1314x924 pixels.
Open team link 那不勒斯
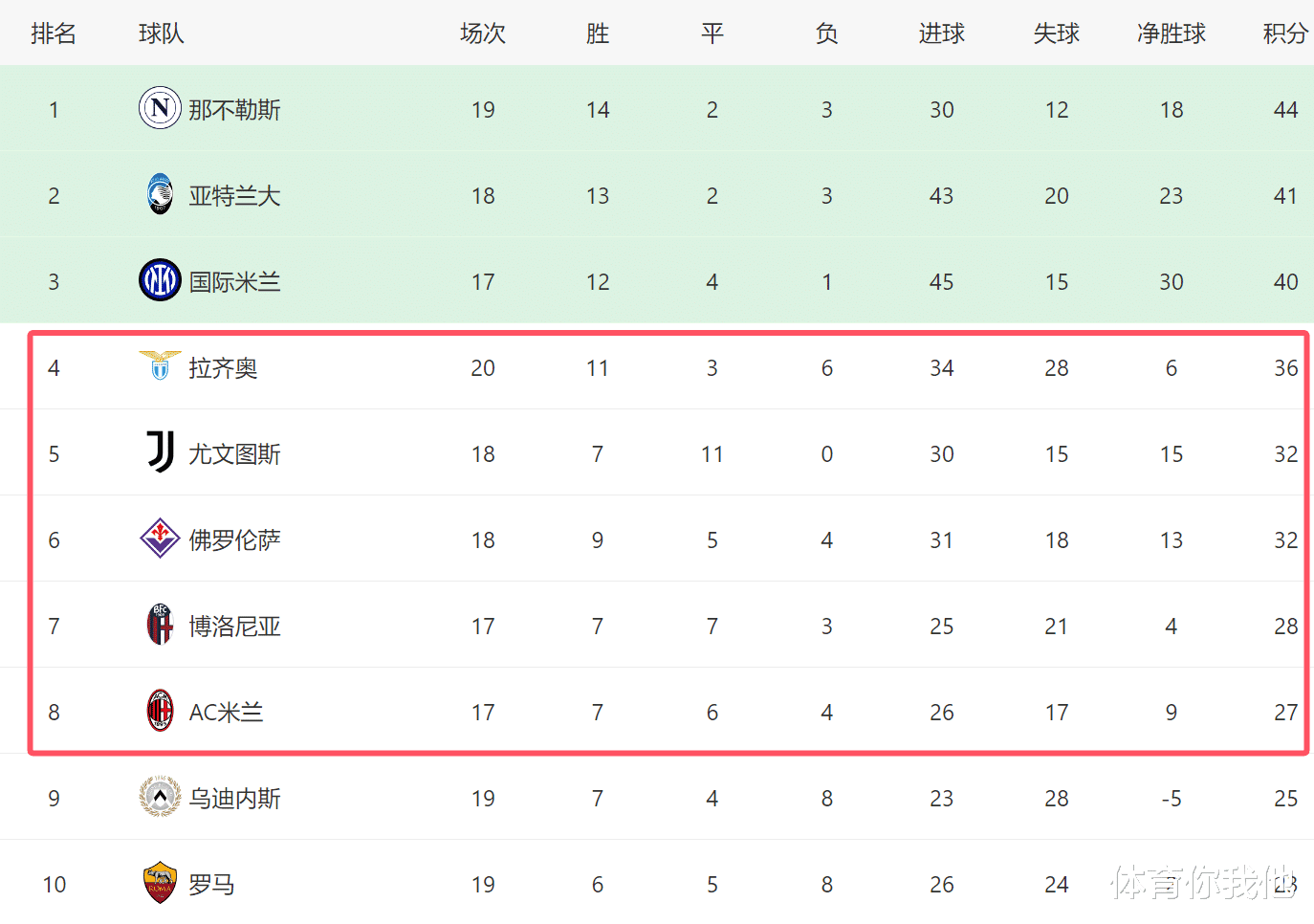[234, 110]
